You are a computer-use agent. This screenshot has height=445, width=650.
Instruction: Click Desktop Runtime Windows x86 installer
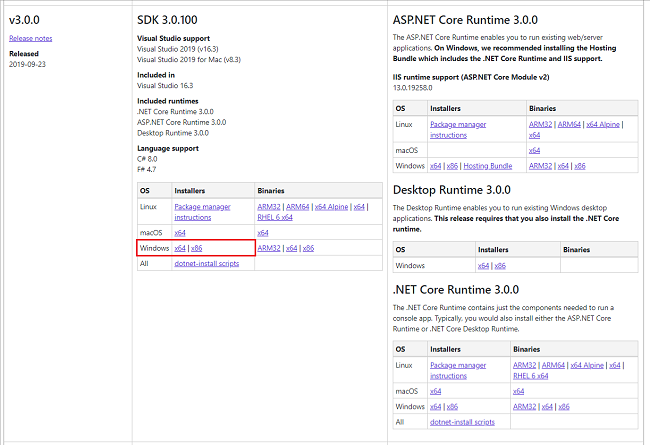tap(500, 265)
